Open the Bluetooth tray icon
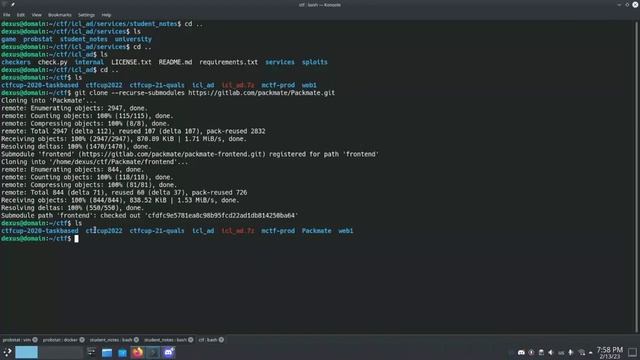640x360 pixels. (x=571, y=352)
